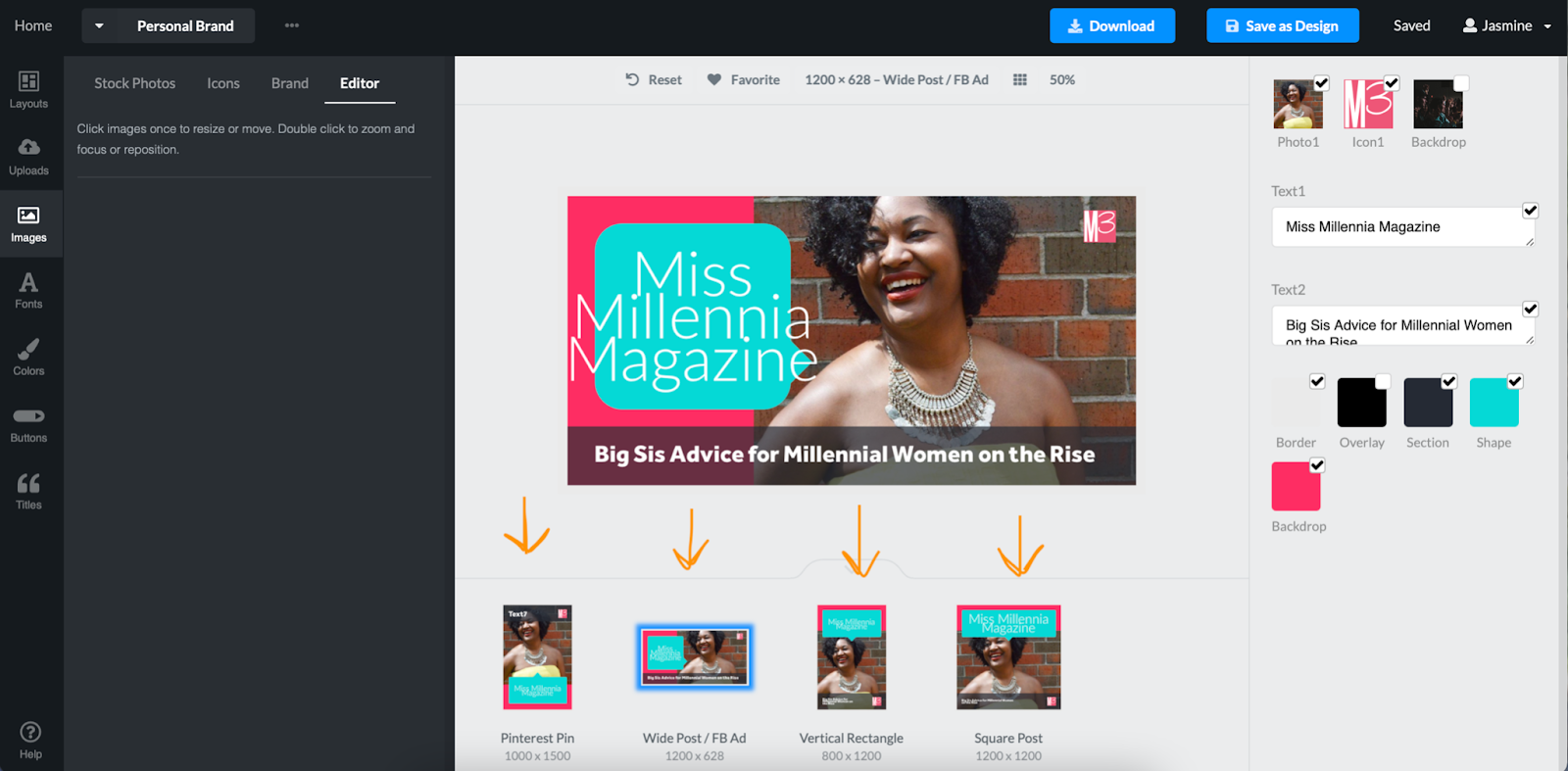
Task: Expand the Personal Brand dropdown arrow
Action: click(x=99, y=25)
